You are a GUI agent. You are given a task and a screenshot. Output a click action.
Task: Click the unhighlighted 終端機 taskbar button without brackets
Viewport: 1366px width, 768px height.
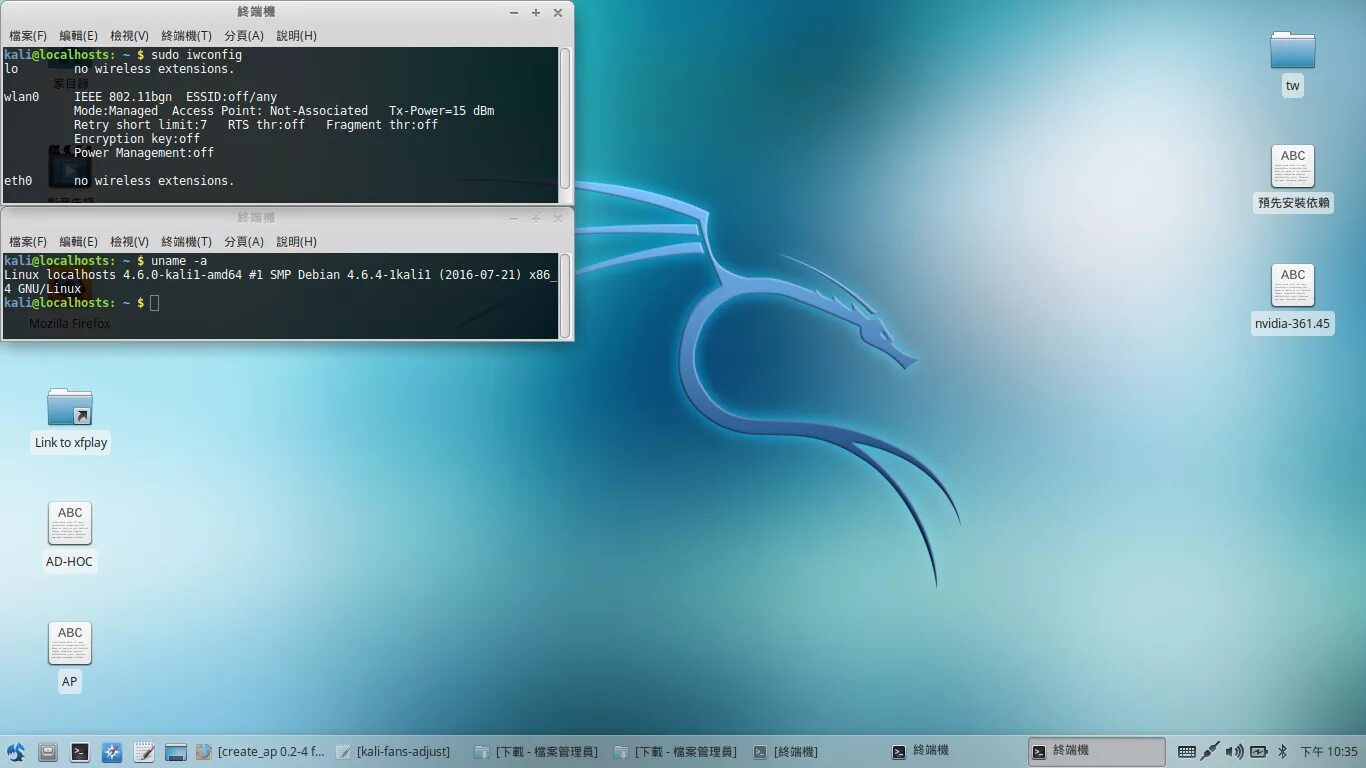click(x=956, y=752)
